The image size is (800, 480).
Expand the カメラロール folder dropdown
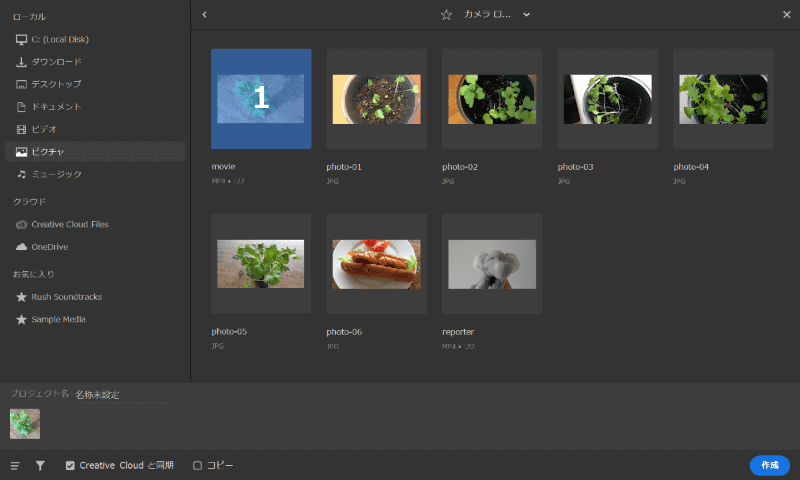526,14
